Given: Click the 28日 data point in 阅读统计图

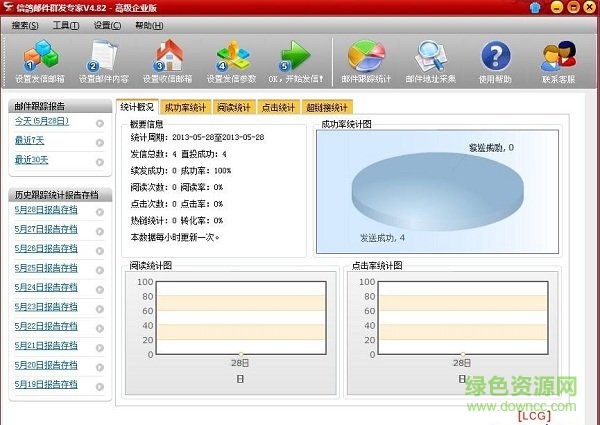Looking at the screenshot, I should [241, 354].
